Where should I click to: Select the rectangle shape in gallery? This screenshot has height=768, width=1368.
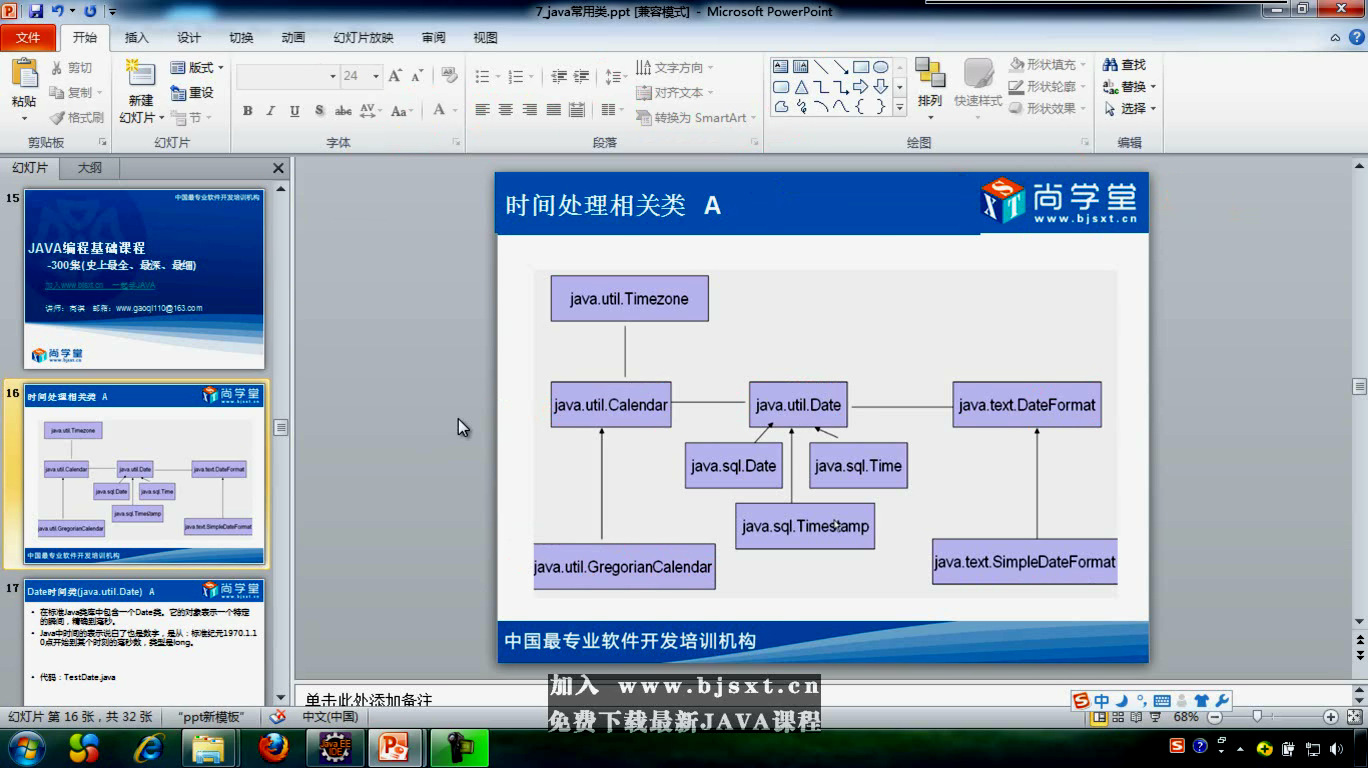[860, 67]
